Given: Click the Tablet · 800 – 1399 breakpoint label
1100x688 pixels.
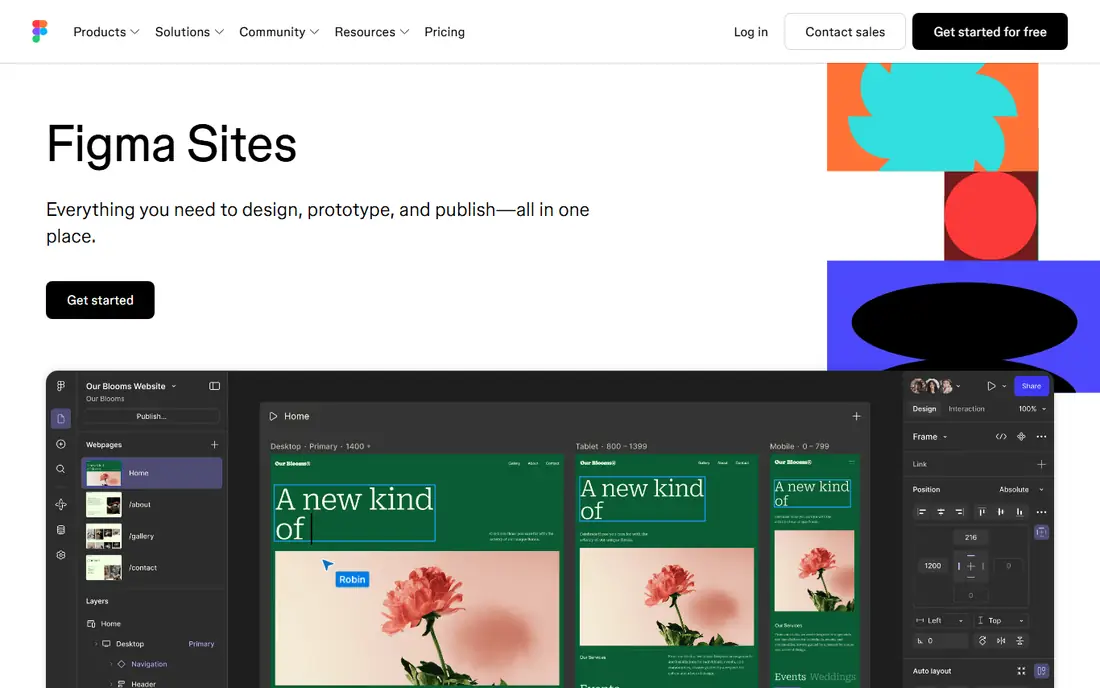Looking at the screenshot, I should [x=611, y=446].
